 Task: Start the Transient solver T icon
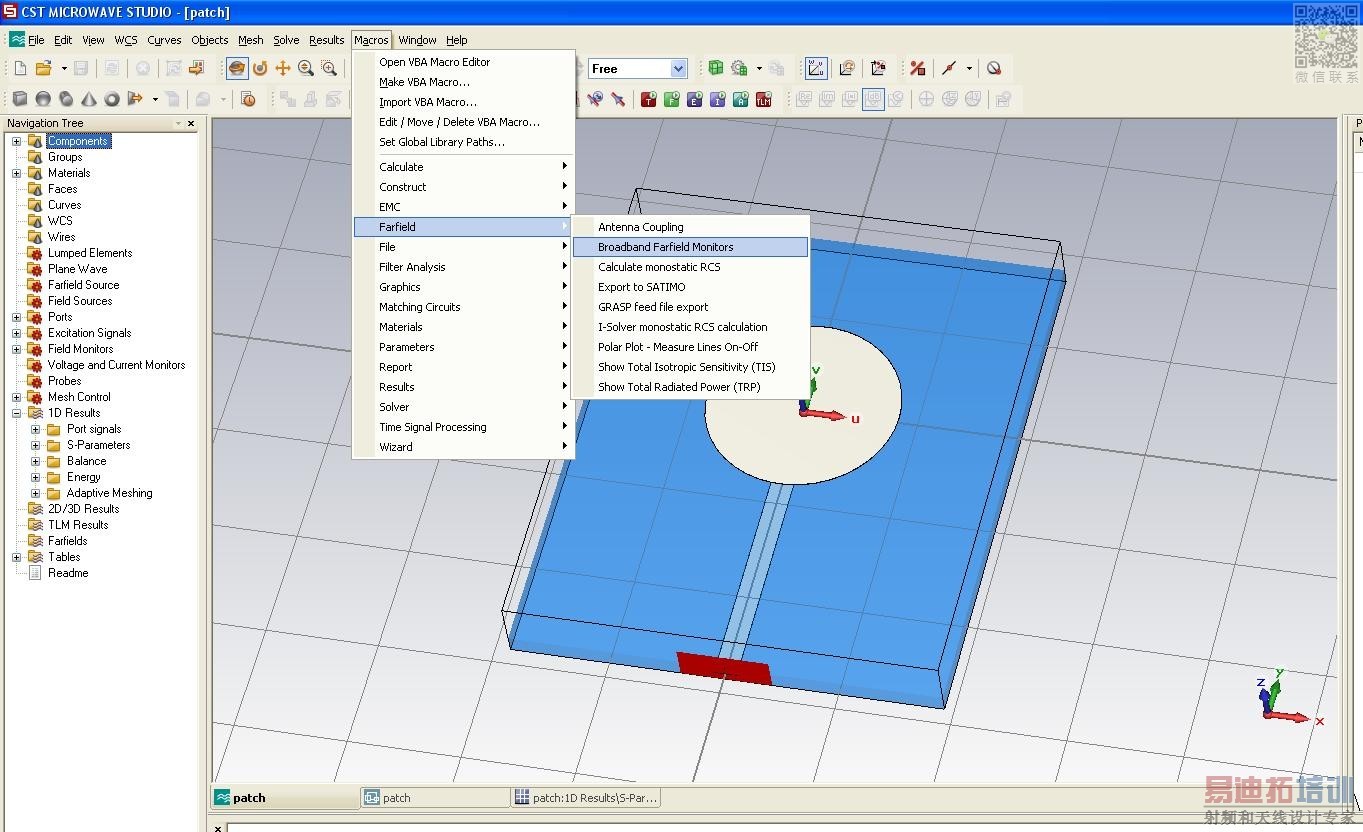(x=648, y=99)
